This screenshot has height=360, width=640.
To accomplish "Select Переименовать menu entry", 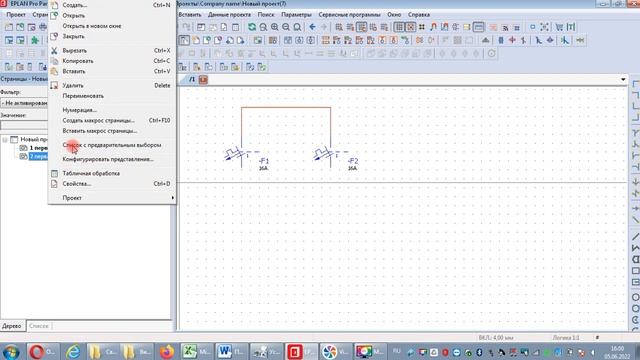I will 83,96.
